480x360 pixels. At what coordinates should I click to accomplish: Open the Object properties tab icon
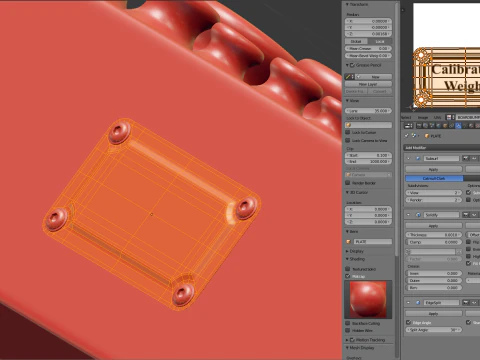tap(445, 126)
